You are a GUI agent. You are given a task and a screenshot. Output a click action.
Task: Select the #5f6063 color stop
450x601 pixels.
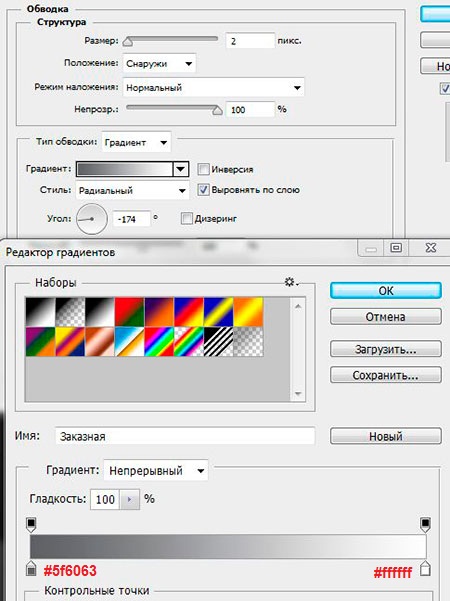[x=31, y=568]
